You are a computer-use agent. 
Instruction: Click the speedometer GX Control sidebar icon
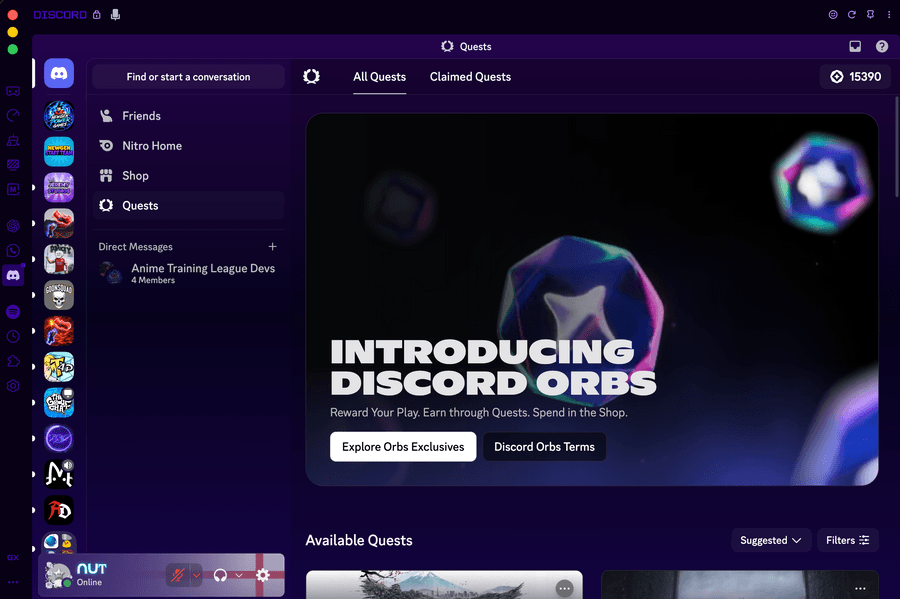point(13,116)
